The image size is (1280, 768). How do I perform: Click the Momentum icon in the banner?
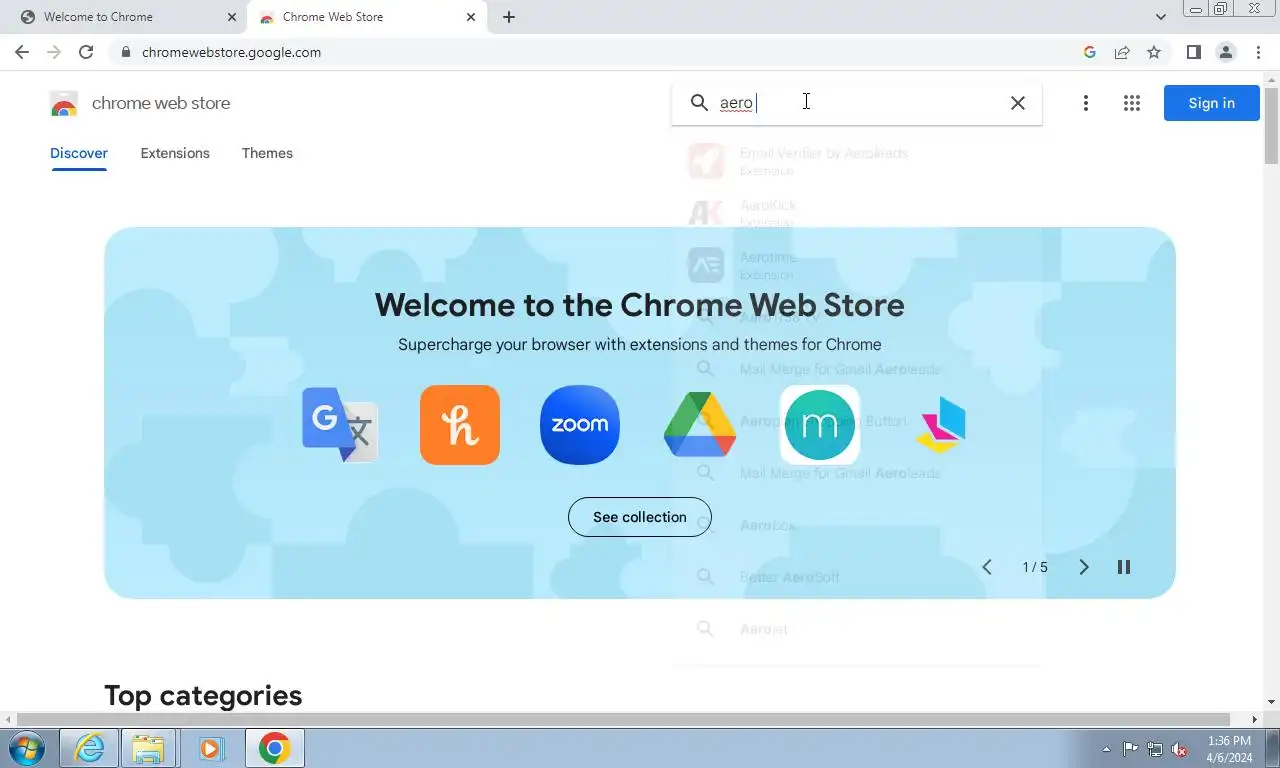click(x=820, y=425)
